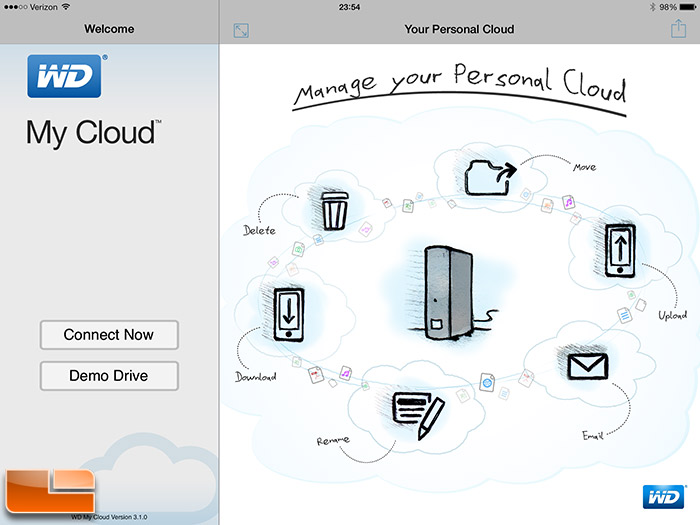Tap the battery indicator in the status bar

(x=688, y=7)
